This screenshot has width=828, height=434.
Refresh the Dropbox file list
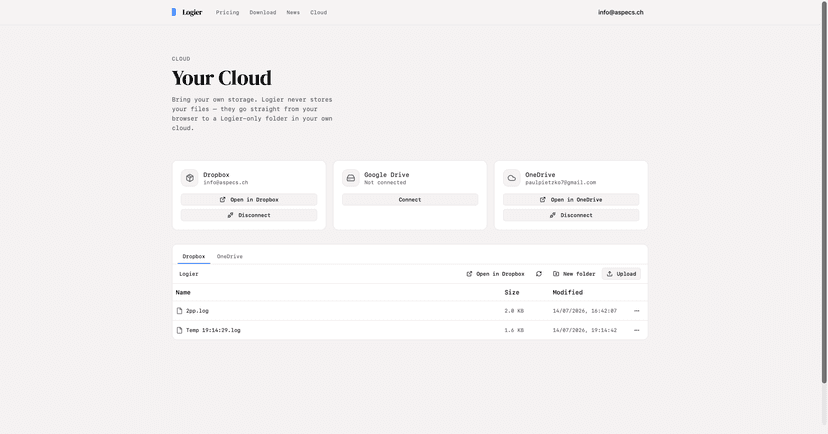click(539, 273)
